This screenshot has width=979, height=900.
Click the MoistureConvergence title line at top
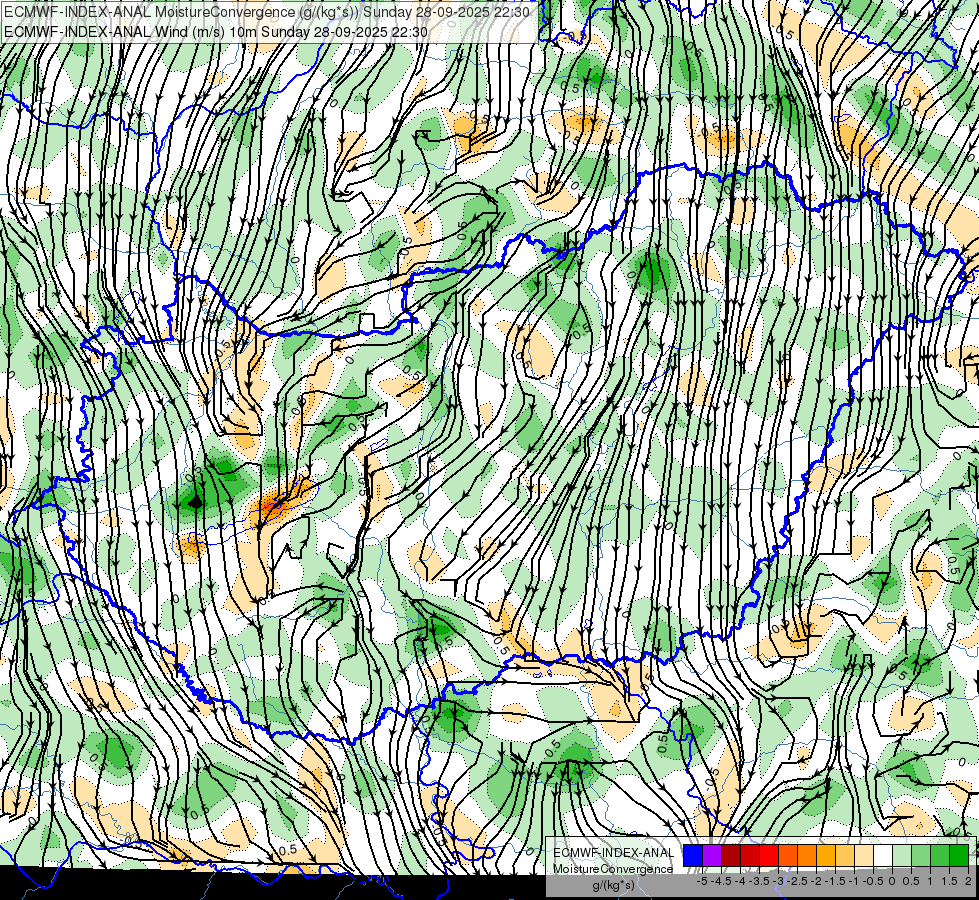(x=267, y=12)
